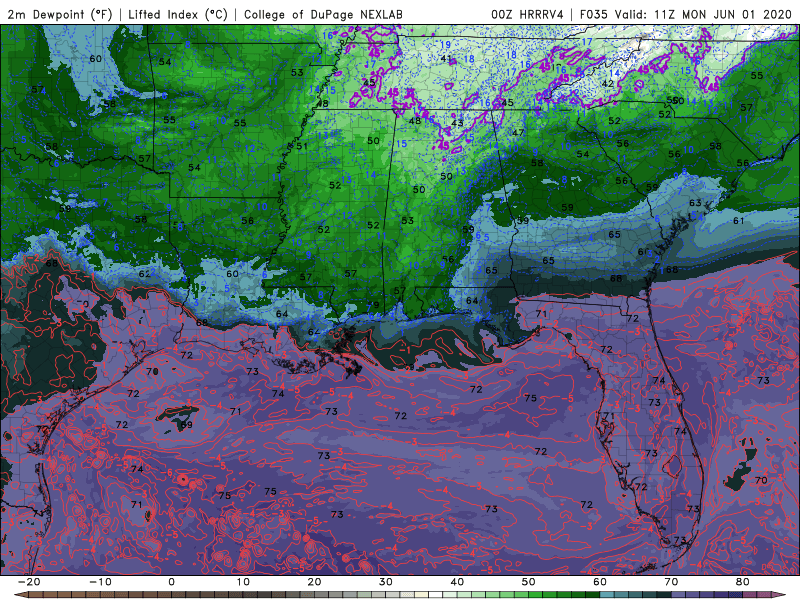Click the 47 dewpoint value on the map
Viewport: 800px width, 600px height.
click(518, 133)
